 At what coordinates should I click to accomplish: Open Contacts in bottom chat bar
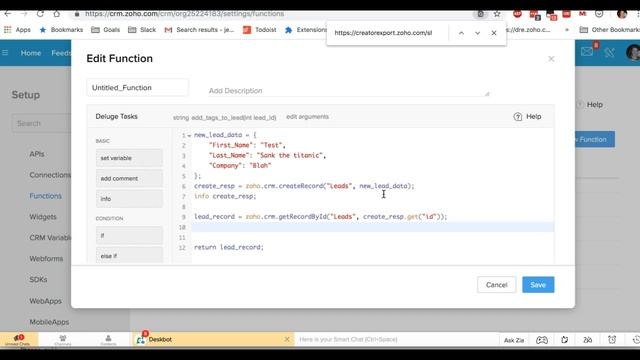[108, 340]
